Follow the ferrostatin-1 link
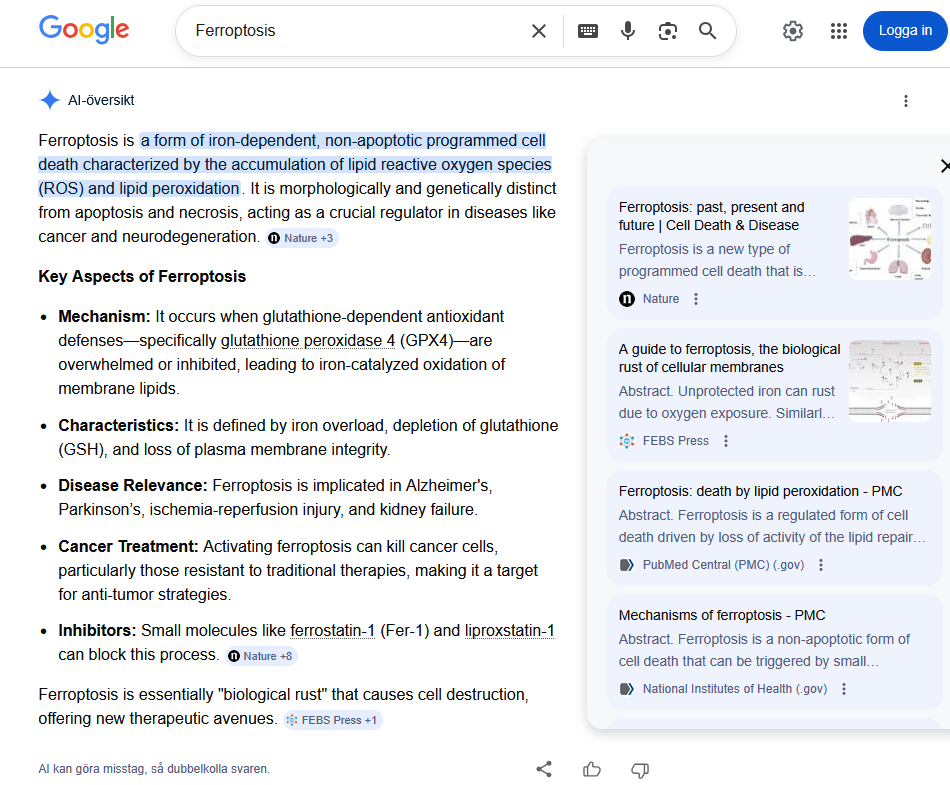 (333, 631)
